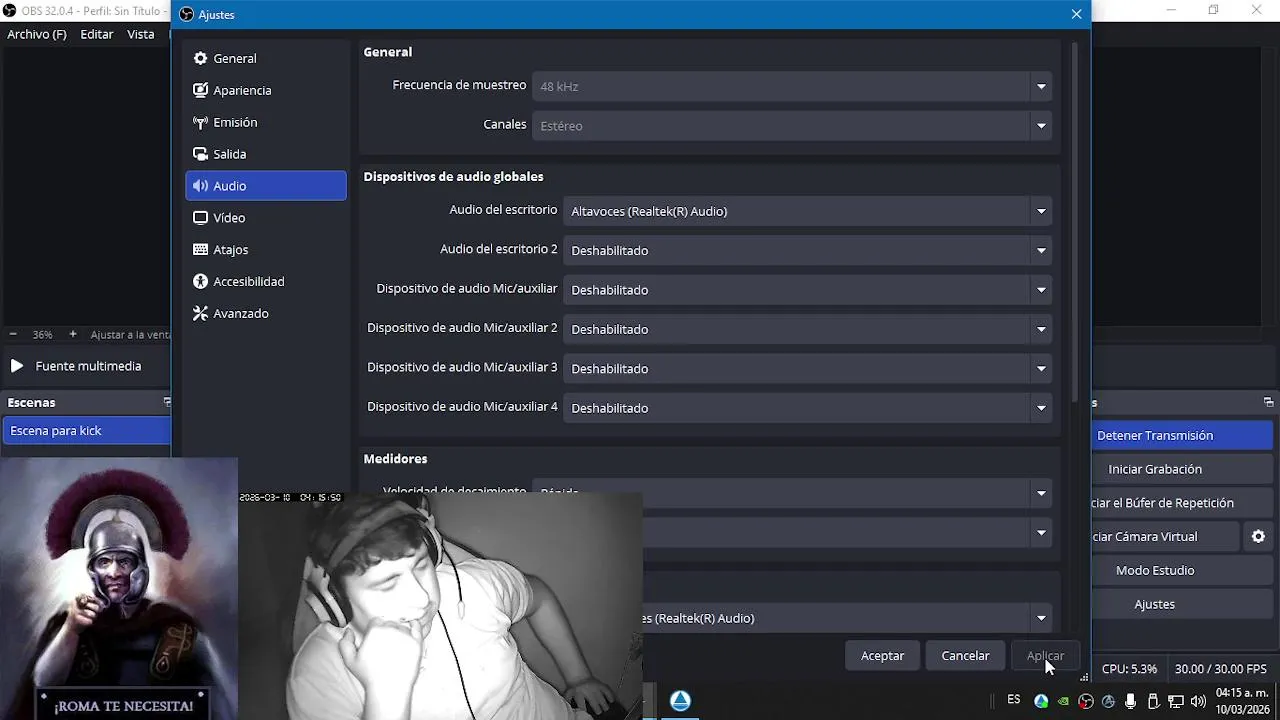Zoom in the OBS preview with plus
This screenshot has width=1280, height=720.
(73, 334)
